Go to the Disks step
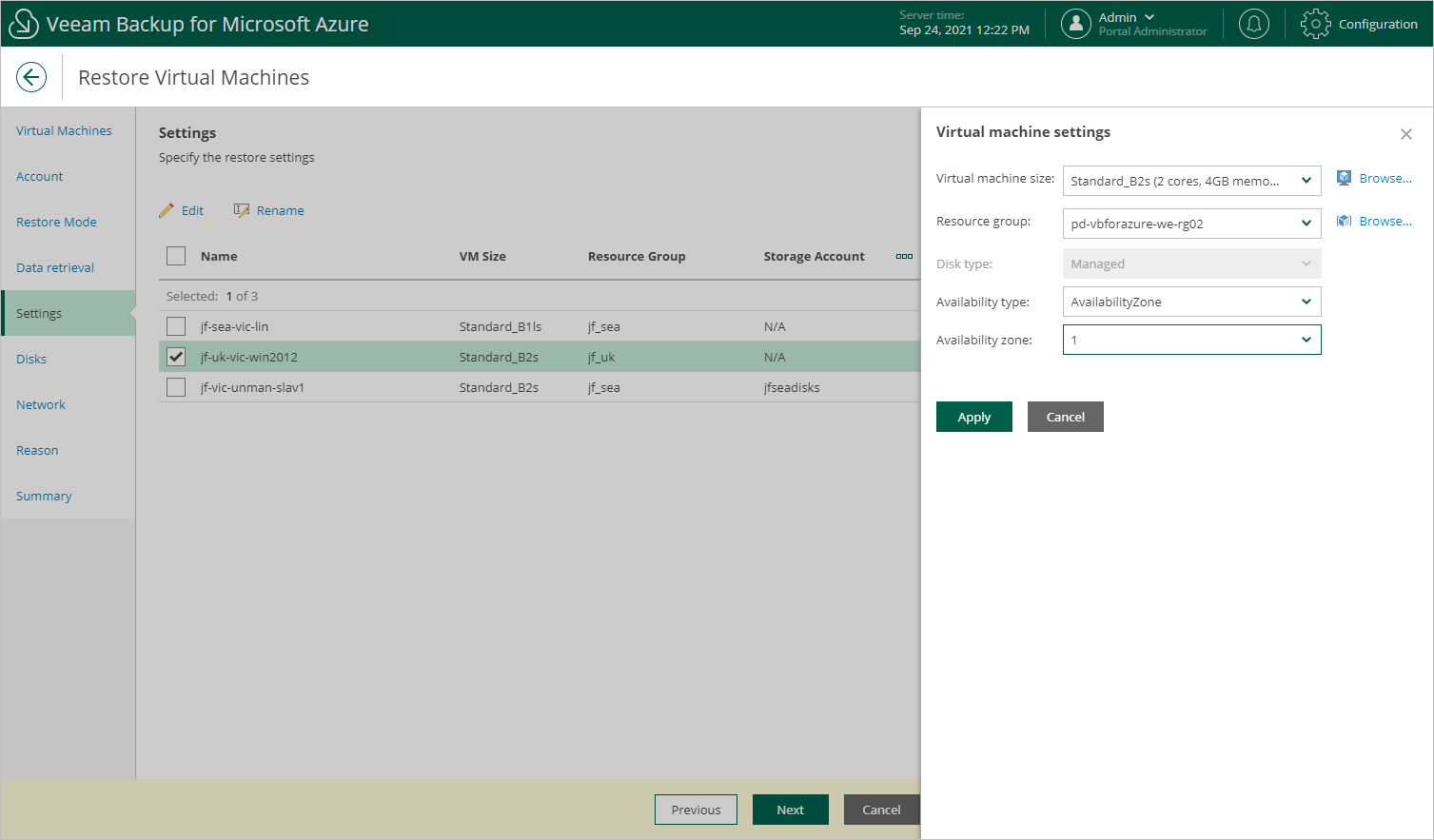Image resolution: width=1434 pixels, height=840 pixels. click(x=31, y=359)
